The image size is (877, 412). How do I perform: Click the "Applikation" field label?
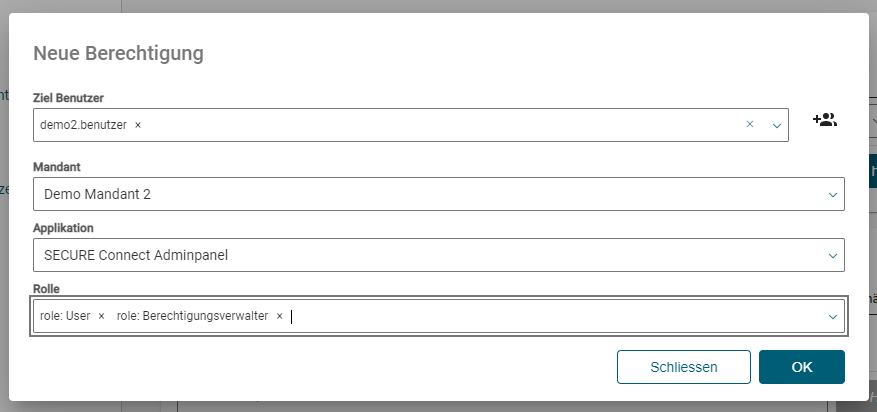tap(63, 228)
